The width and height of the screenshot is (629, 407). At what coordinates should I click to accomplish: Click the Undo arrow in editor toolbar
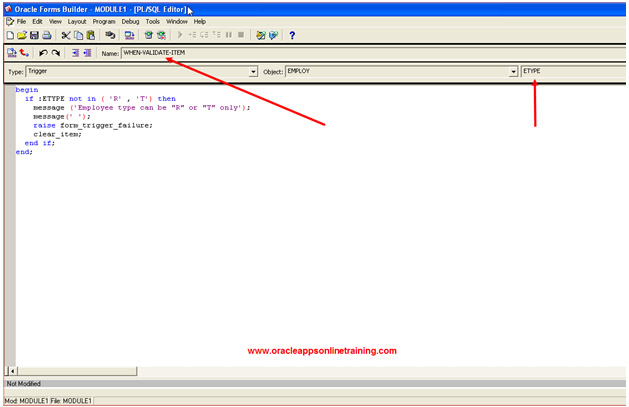pos(43,53)
